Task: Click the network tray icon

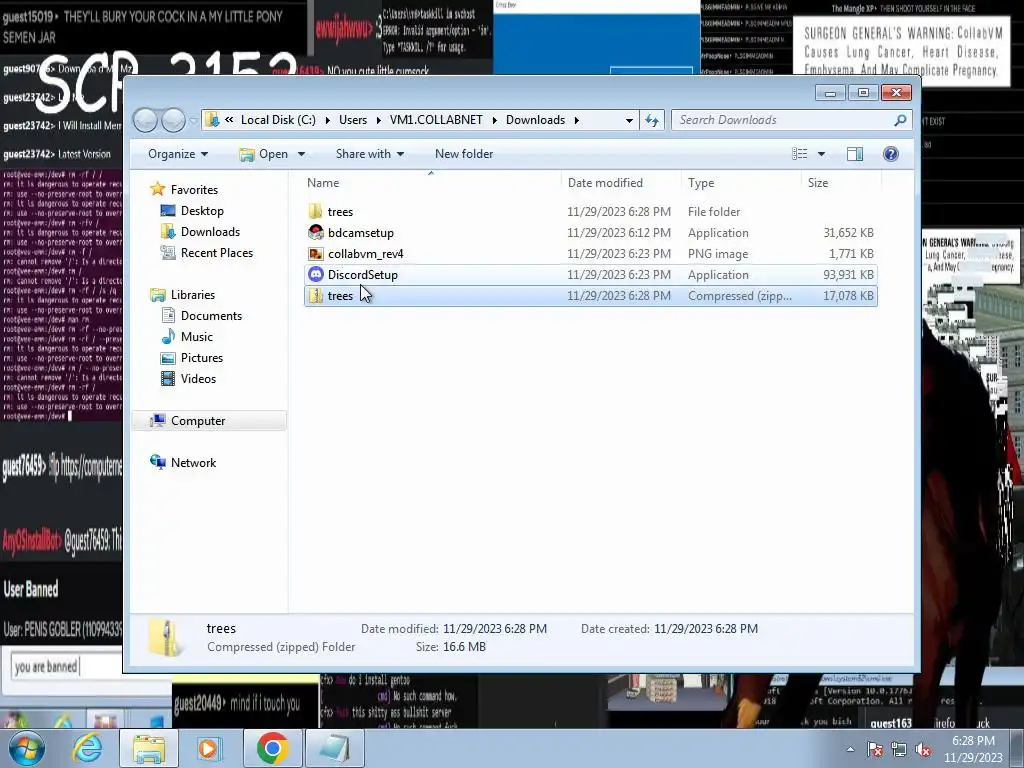Action: (x=899, y=749)
